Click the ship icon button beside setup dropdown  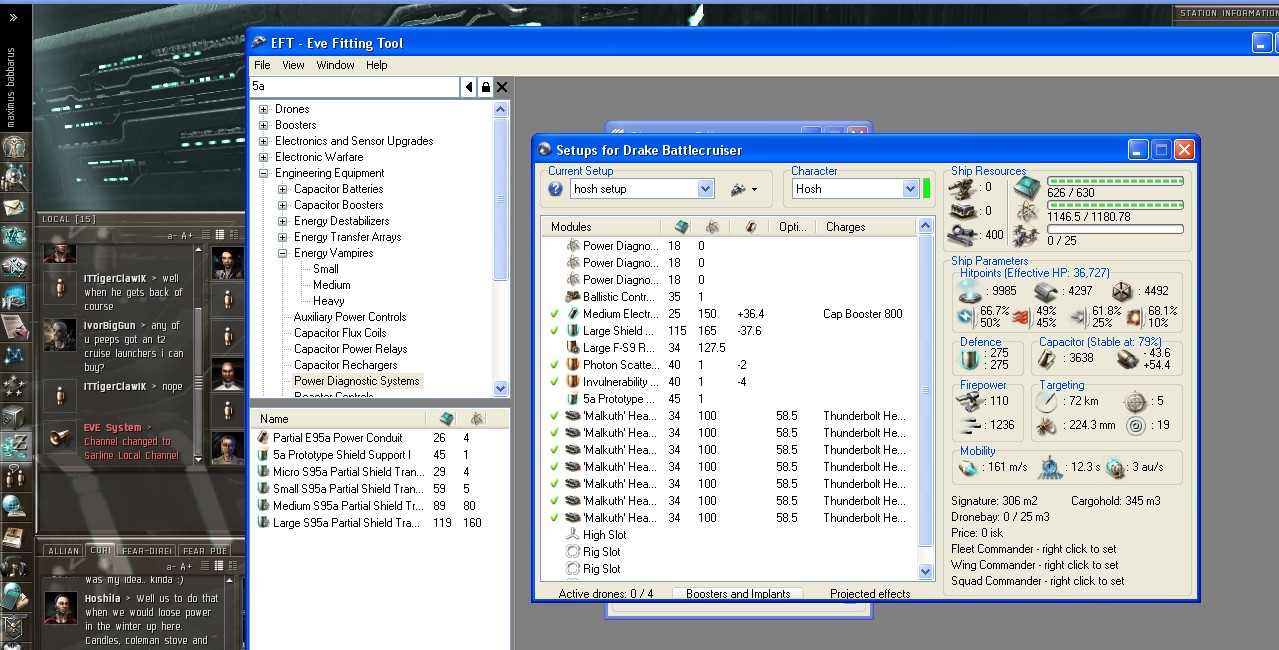click(738, 189)
